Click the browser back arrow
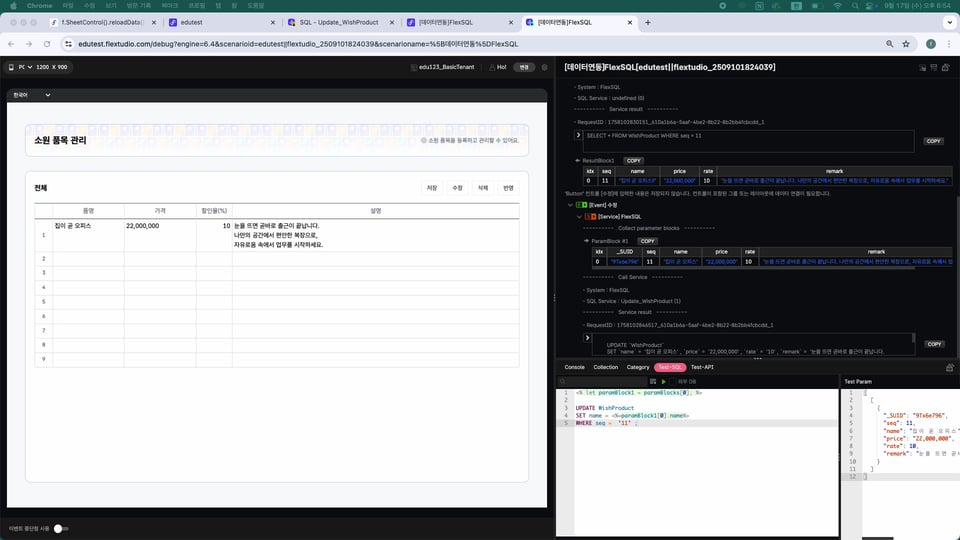The width and height of the screenshot is (960, 540). [x=11, y=44]
